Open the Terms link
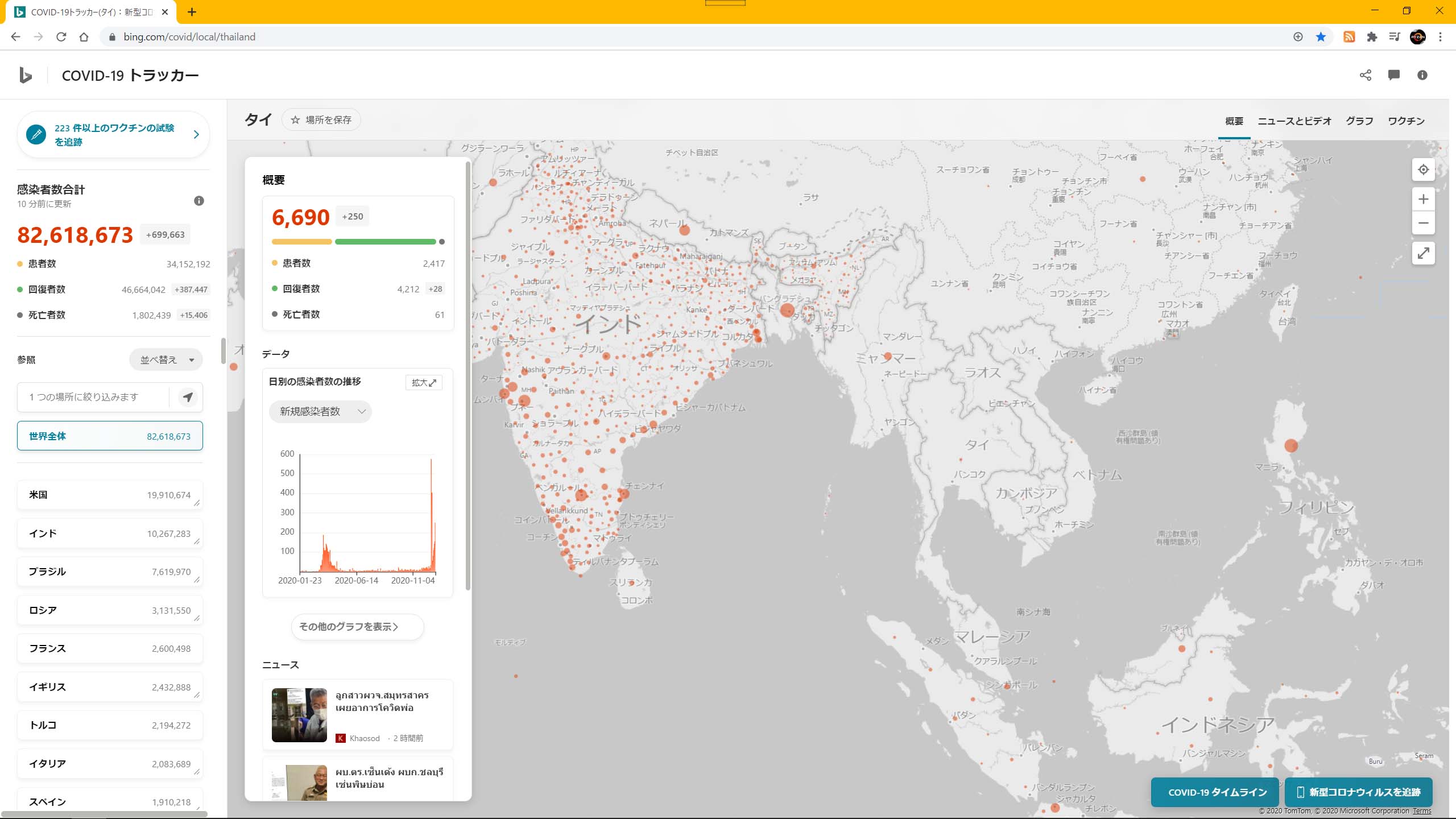 [x=1422, y=811]
